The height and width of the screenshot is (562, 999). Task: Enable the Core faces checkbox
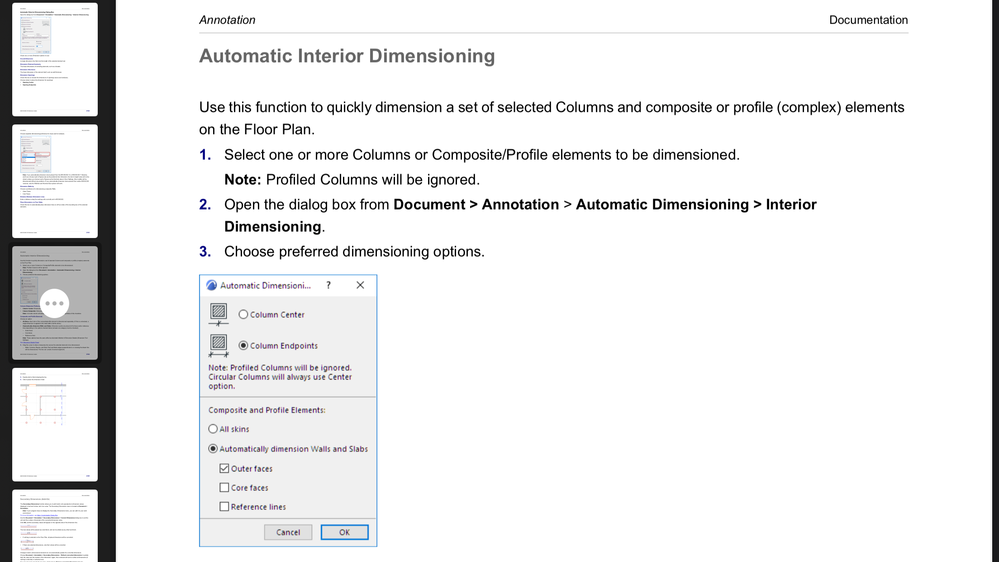click(224, 488)
